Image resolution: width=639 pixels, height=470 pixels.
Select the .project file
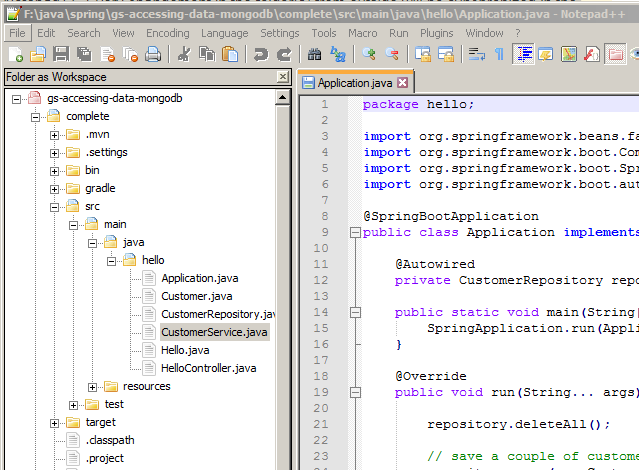(x=104, y=458)
